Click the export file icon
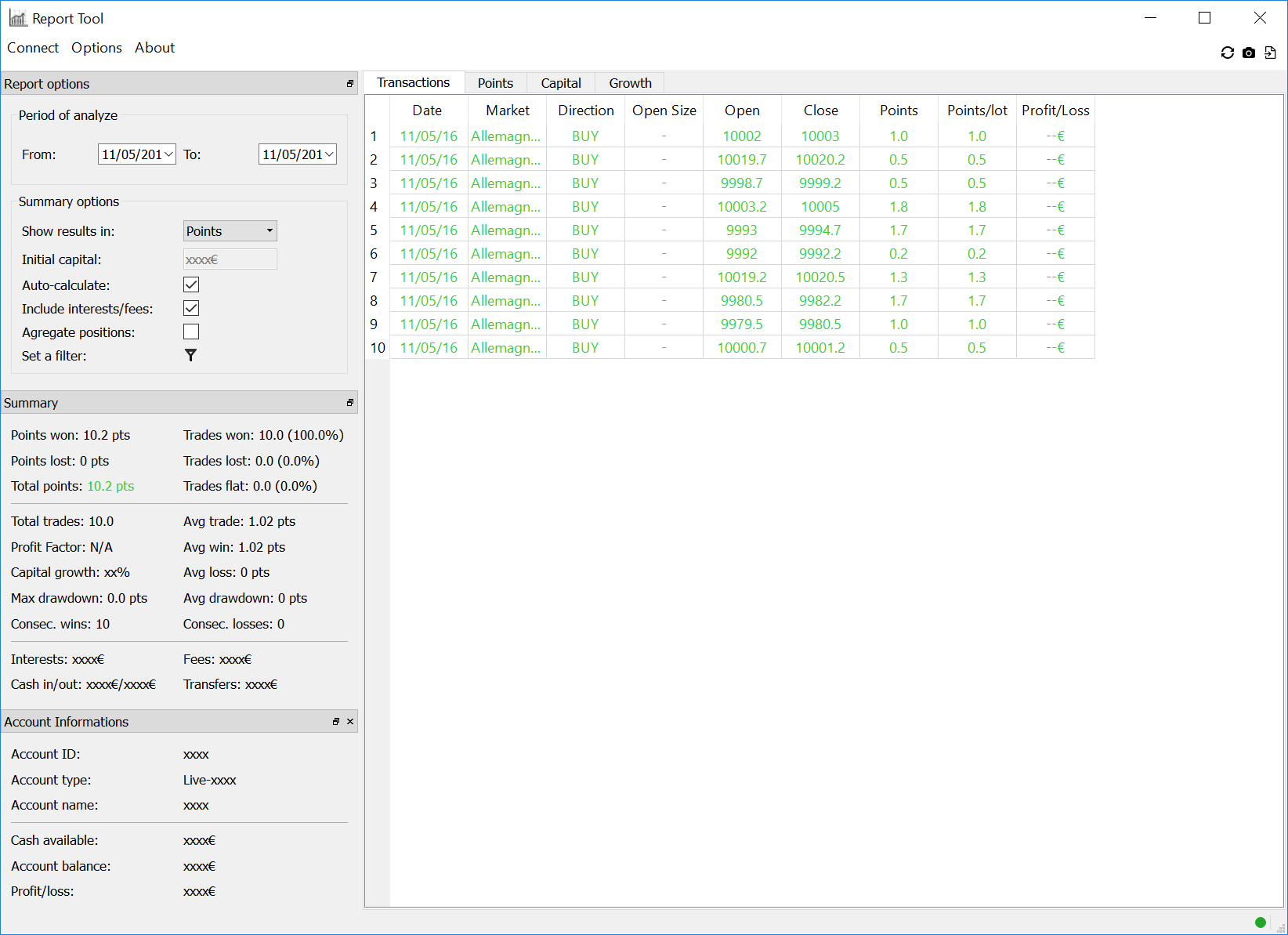The height and width of the screenshot is (935, 1288). 1270,53
